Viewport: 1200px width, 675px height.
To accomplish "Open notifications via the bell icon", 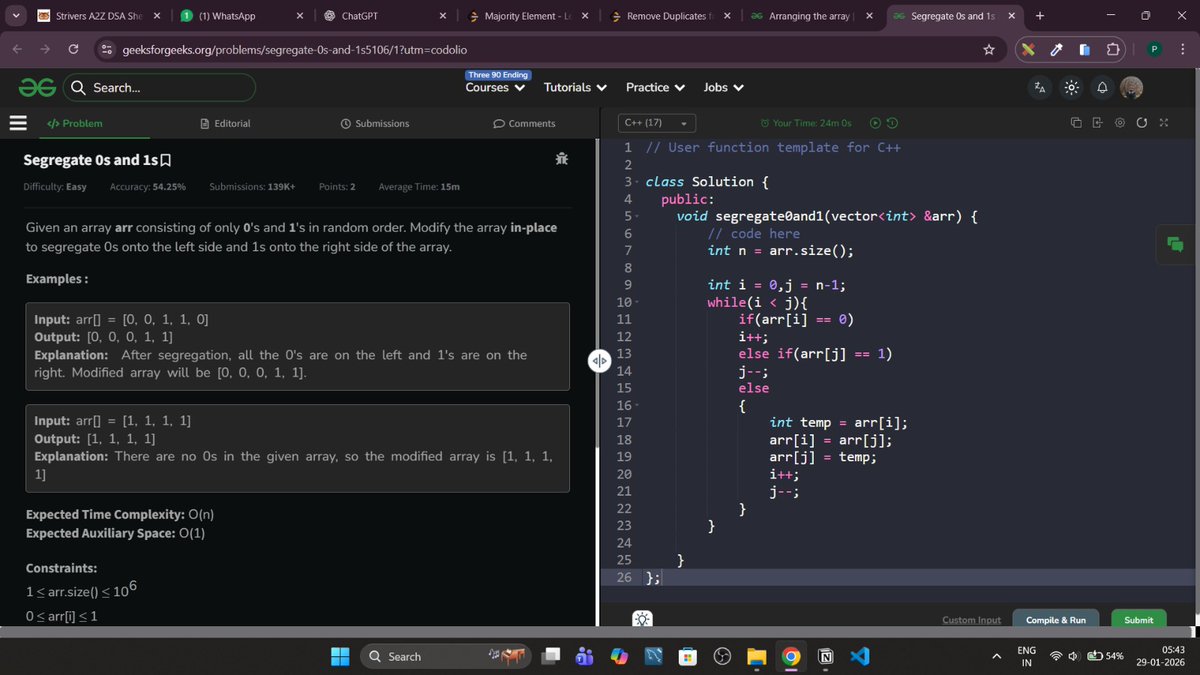I will coord(1101,88).
